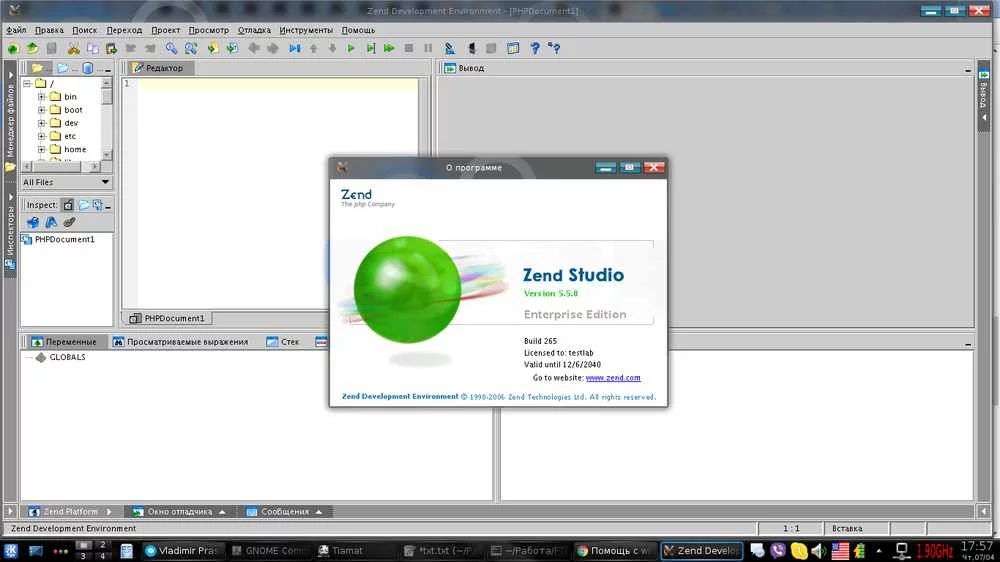Click the blue 'A' inspector sort icon

click(x=51, y=222)
